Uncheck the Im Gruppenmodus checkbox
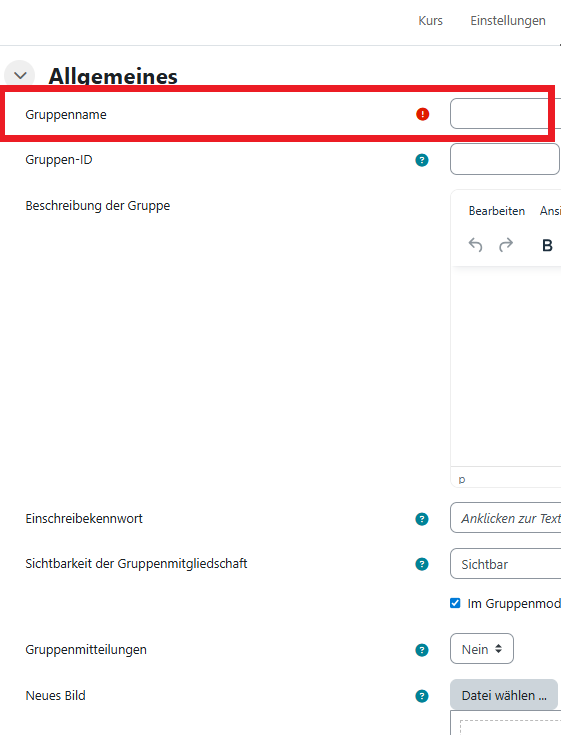Viewport: 561px width, 735px height. click(455, 603)
